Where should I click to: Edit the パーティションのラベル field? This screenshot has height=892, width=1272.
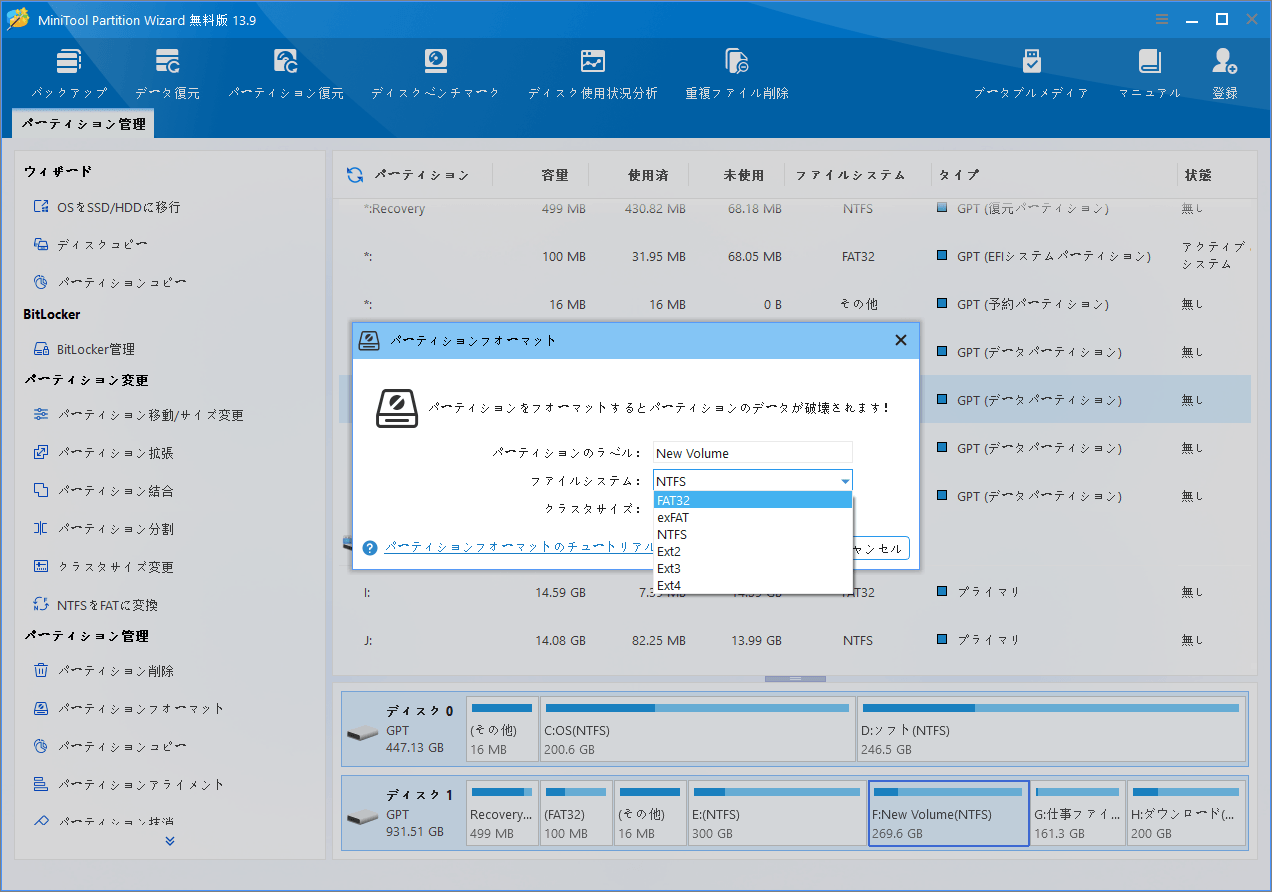[x=753, y=453]
